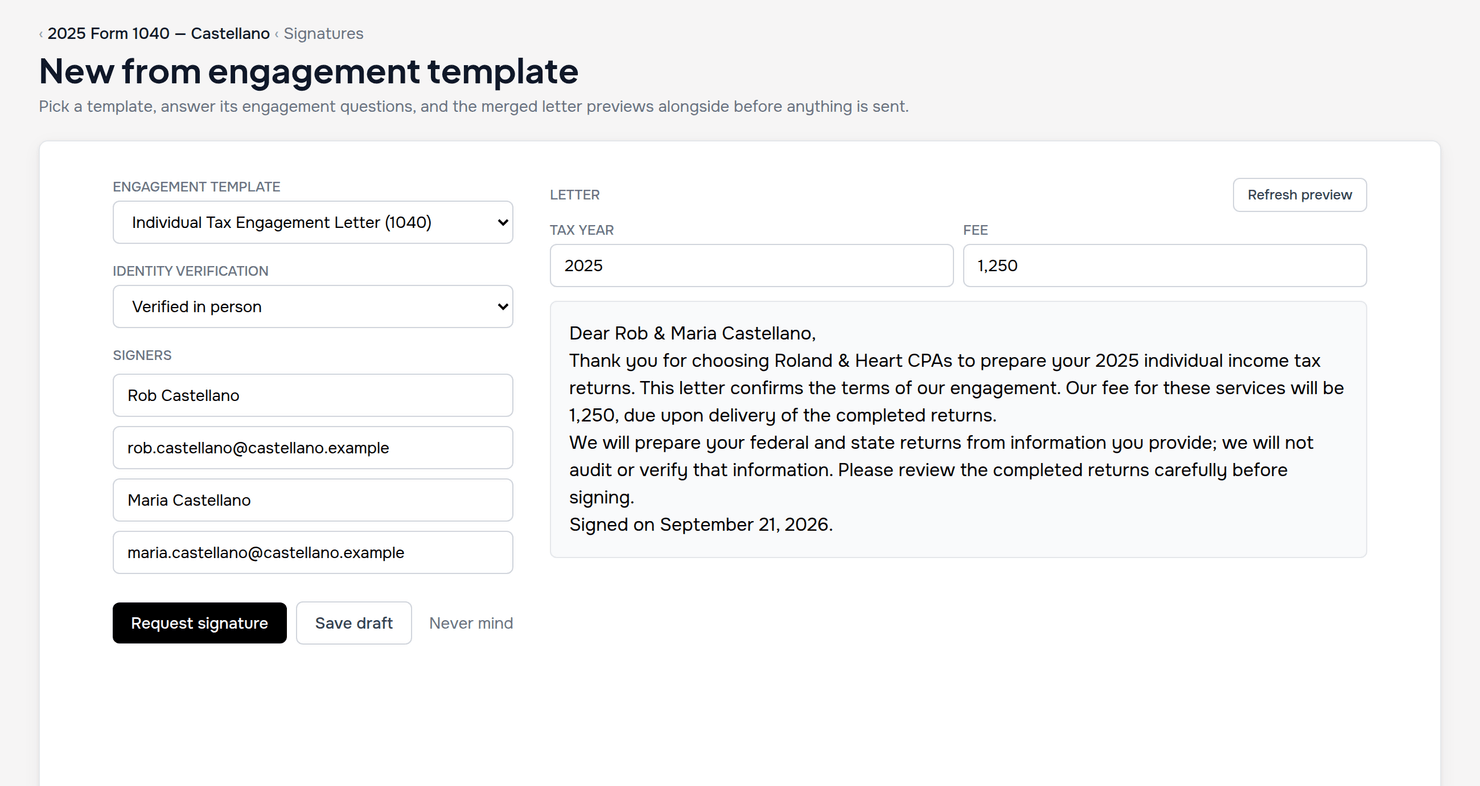Open the Engagement Template dropdown
The height and width of the screenshot is (786, 1480).
click(x=313, y=222)
